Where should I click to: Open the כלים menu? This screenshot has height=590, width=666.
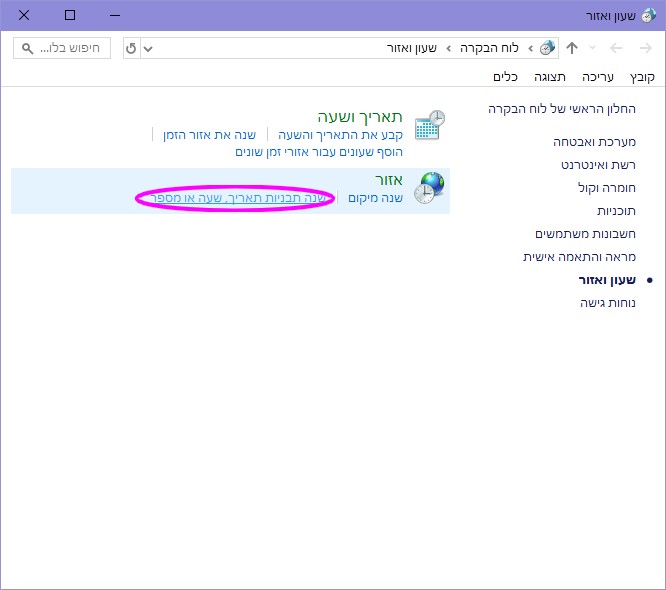pyautogui.click(x=505, y=77)
